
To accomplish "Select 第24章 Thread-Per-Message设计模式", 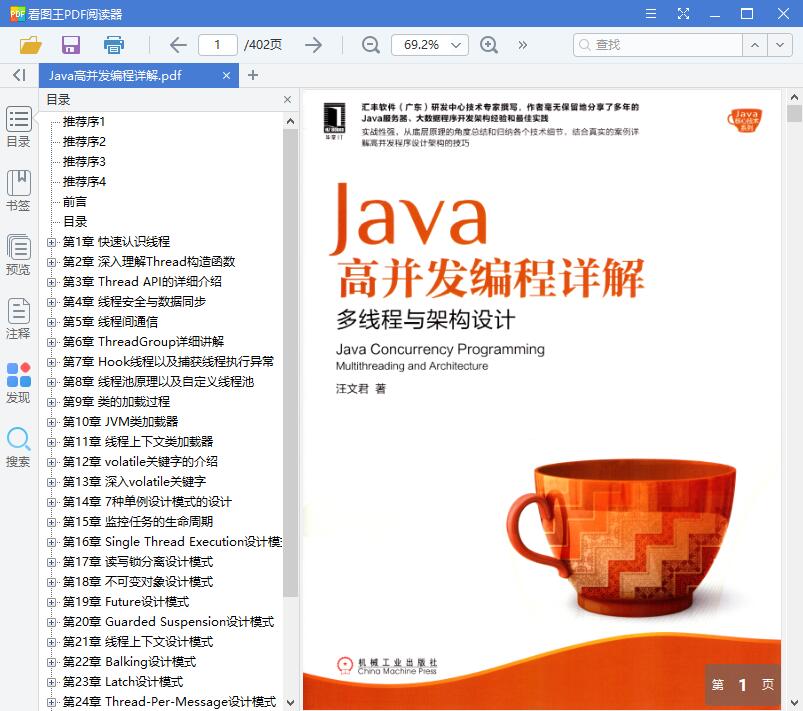I will (169, 701).
